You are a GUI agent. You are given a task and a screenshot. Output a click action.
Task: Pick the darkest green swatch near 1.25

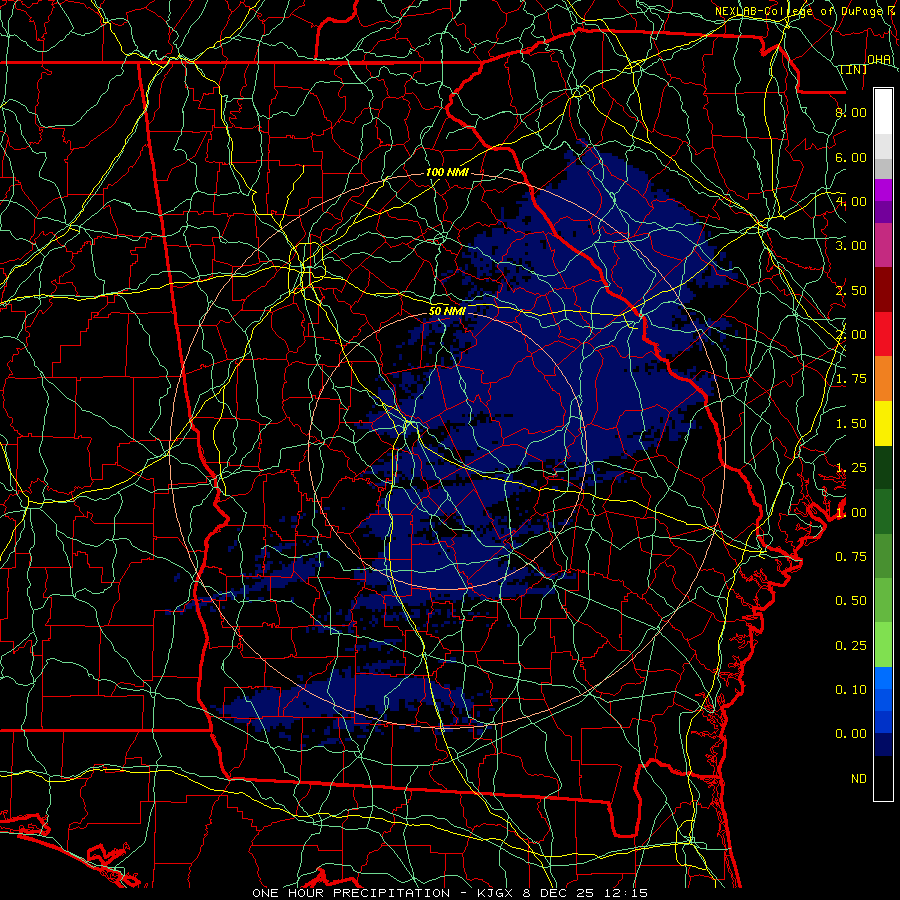[x=883, y=467]
